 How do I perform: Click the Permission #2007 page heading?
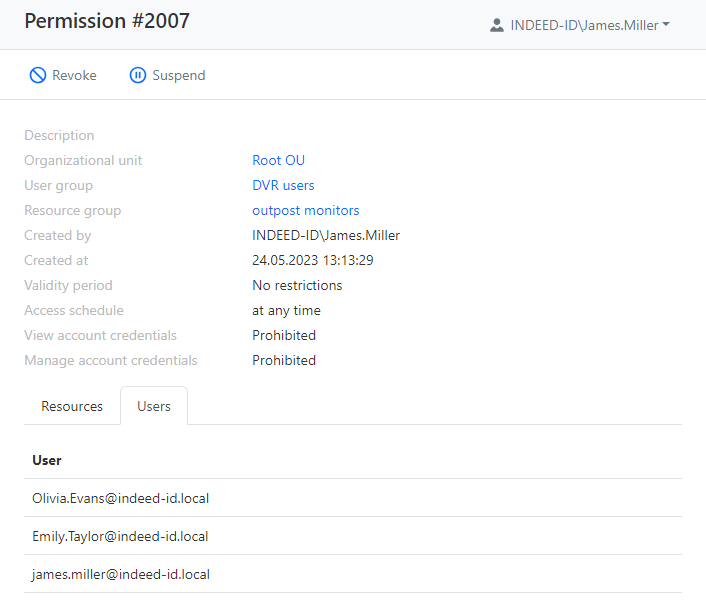click(107, 21)
